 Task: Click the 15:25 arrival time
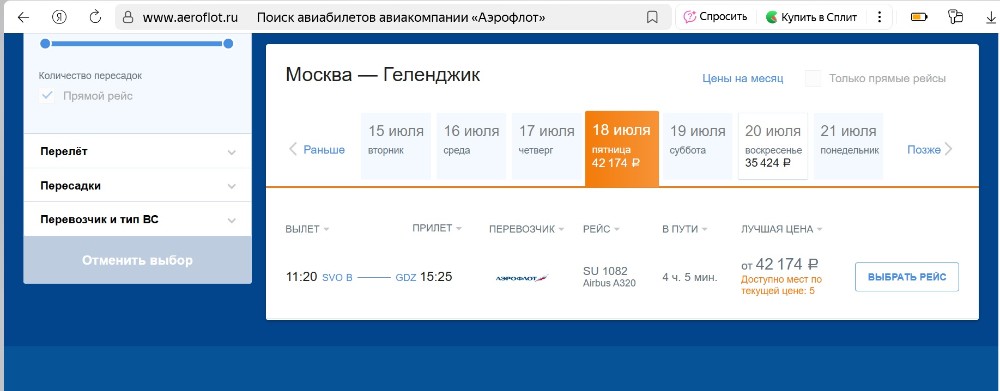(436, 277)
